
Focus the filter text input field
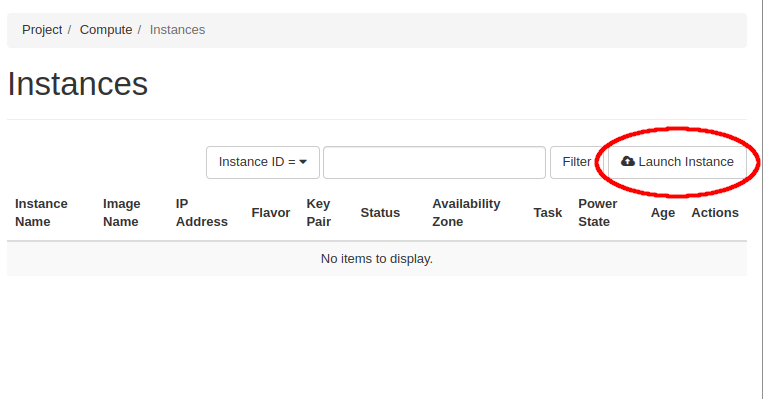(x=434, y=162)
